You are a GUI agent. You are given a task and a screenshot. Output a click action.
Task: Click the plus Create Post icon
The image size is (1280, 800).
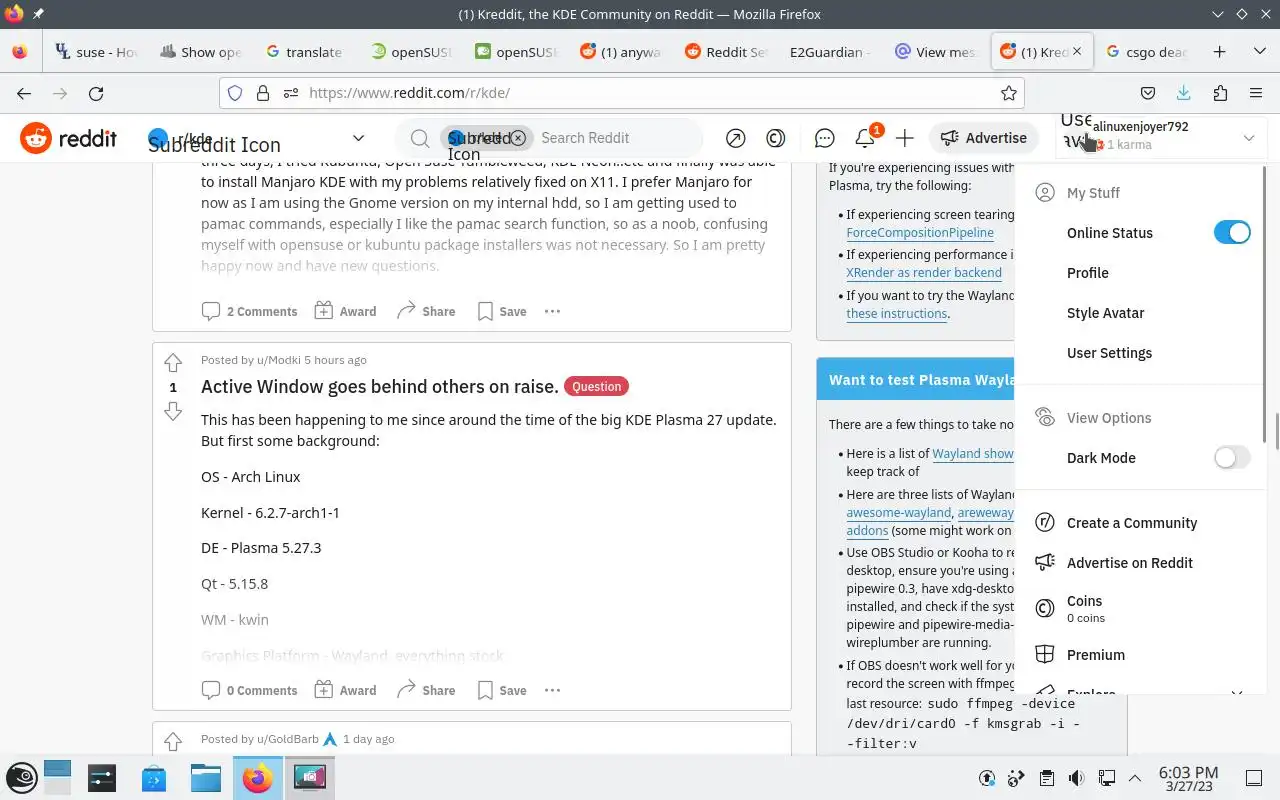(x=905, y=138)
